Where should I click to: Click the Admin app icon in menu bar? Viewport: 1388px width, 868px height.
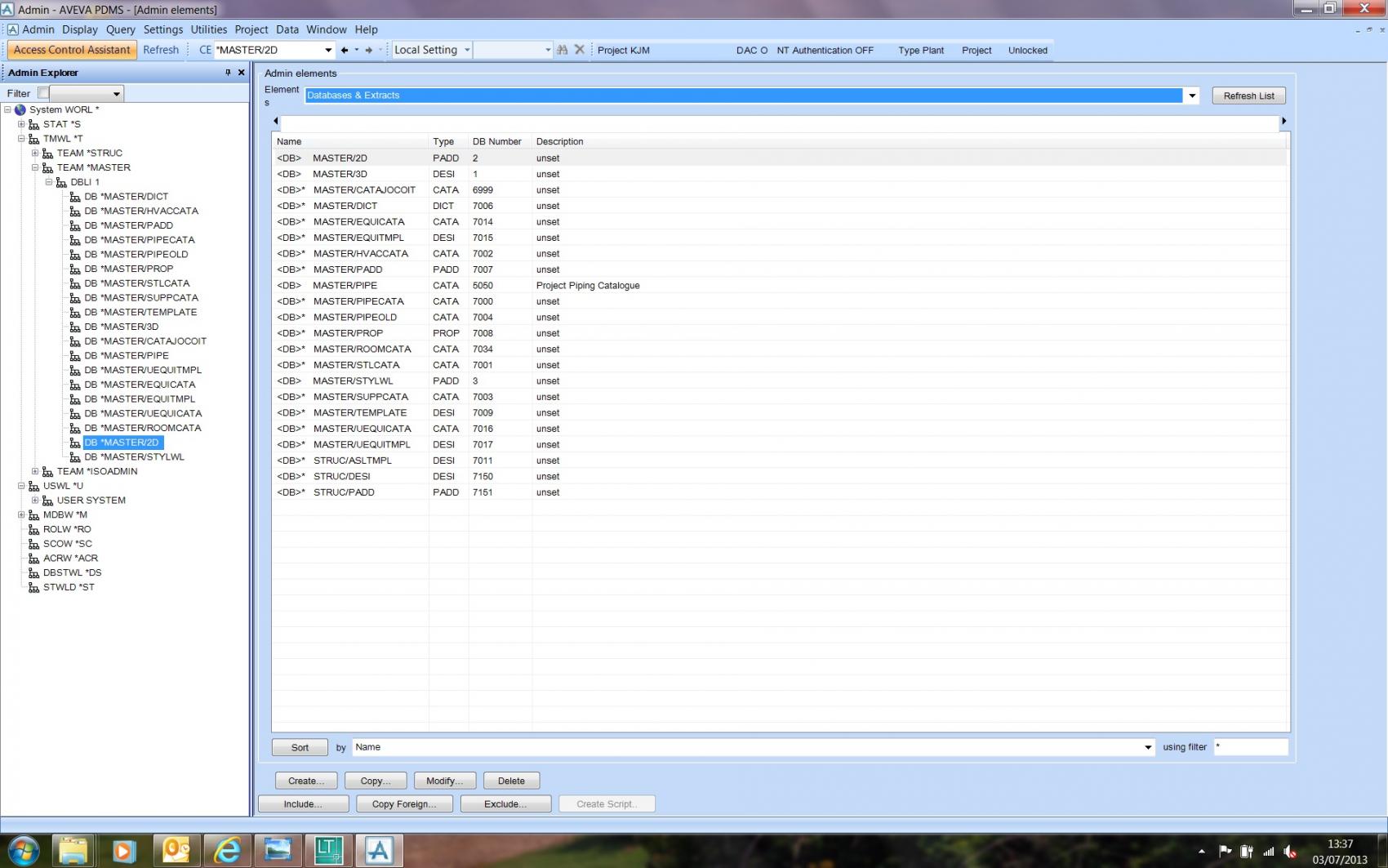pyautogui.click(x=12, y=29)
